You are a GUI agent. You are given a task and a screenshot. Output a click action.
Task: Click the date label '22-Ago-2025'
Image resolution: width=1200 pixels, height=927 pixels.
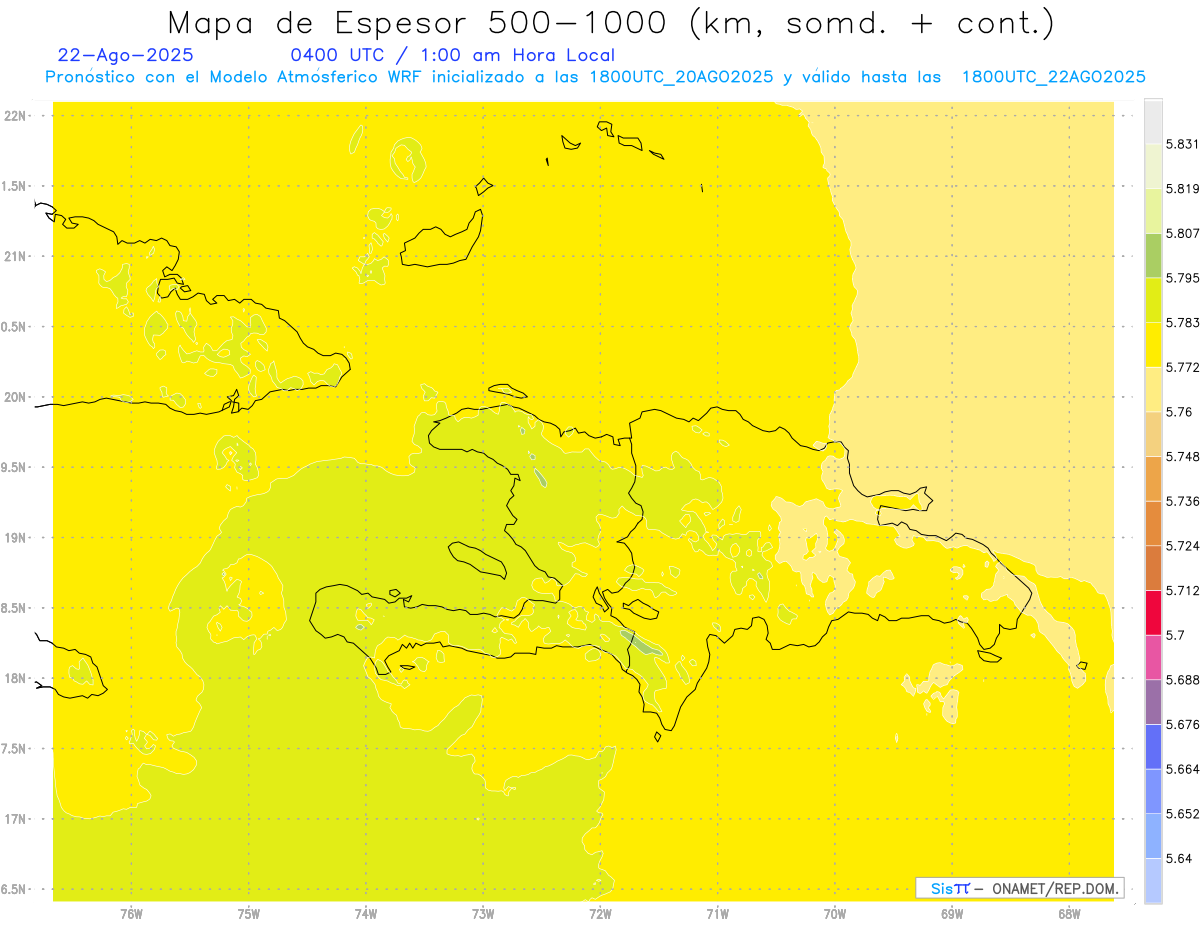126,56
